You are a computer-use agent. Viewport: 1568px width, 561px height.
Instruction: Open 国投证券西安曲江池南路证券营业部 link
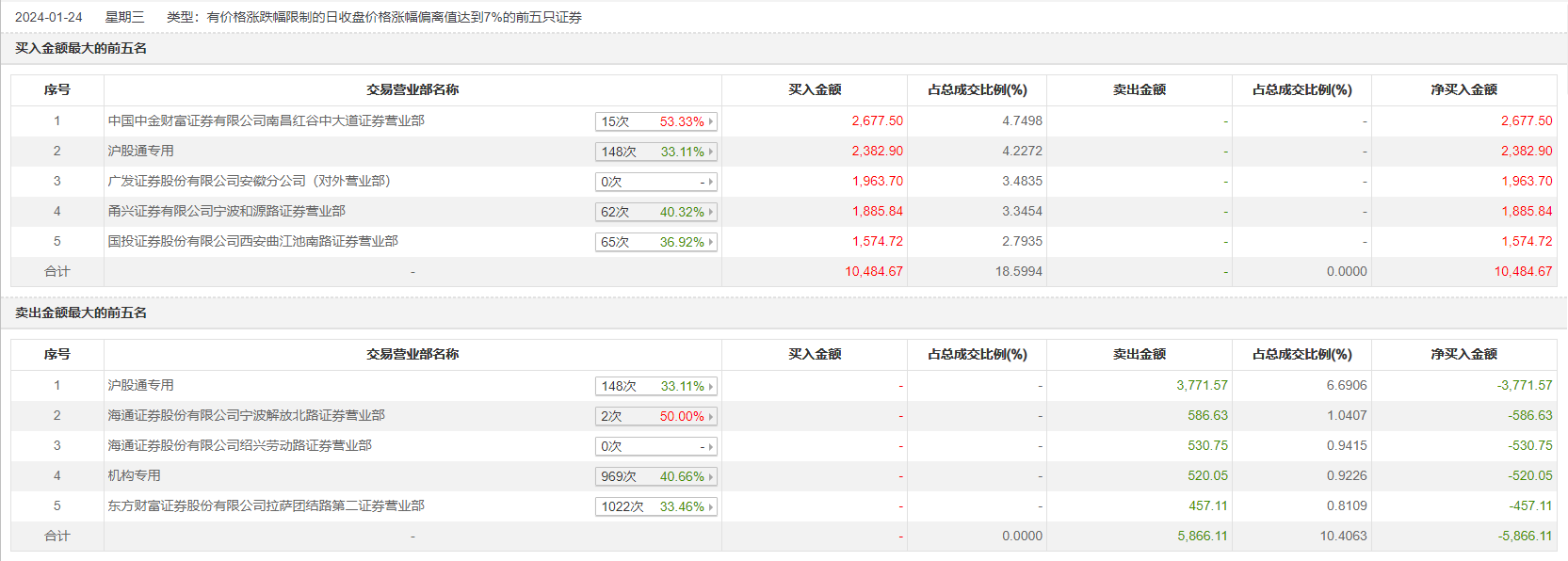pyautogui.click(x=252, y=241)
